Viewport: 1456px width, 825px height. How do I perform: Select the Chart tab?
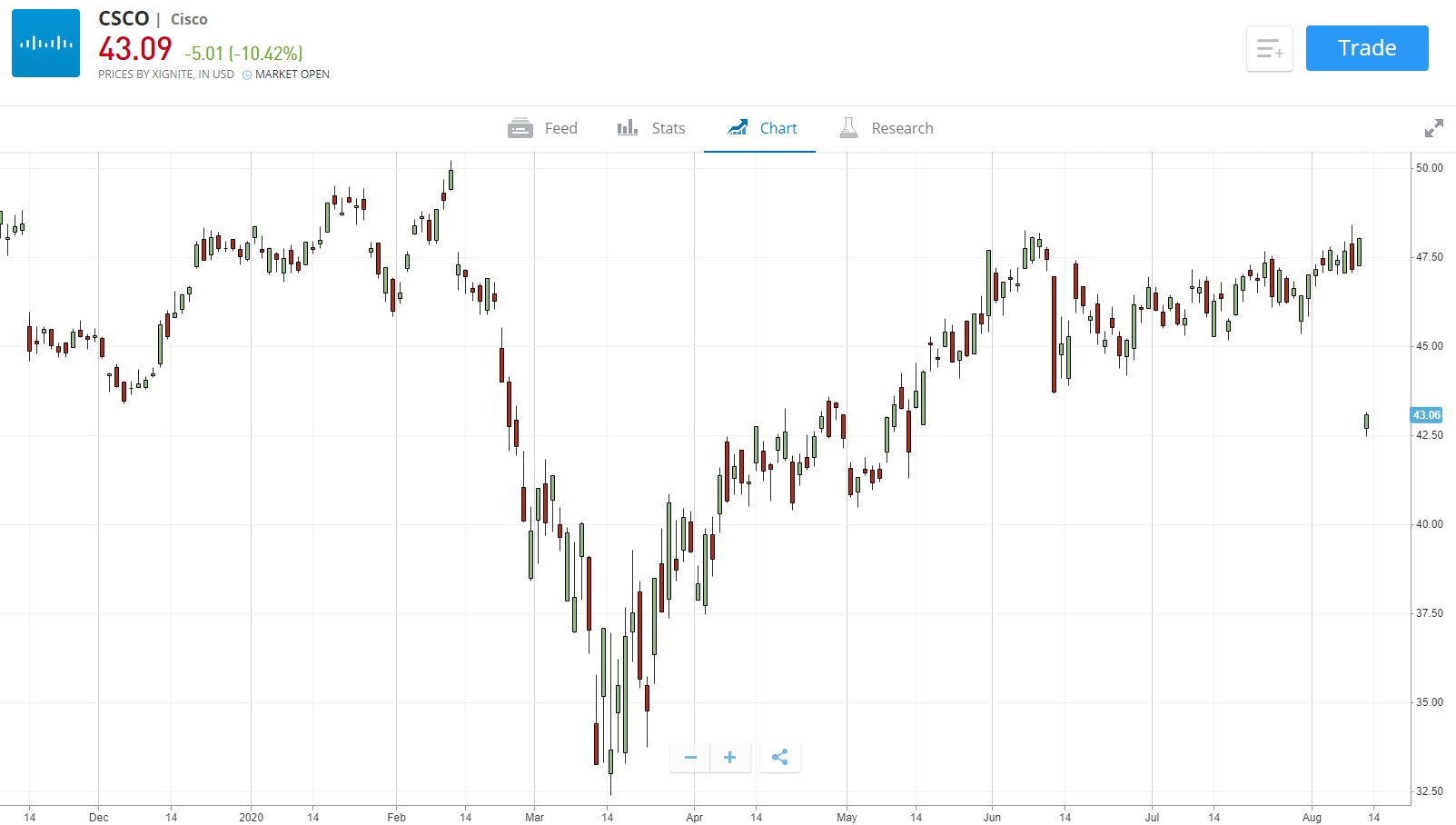(778, 128)
